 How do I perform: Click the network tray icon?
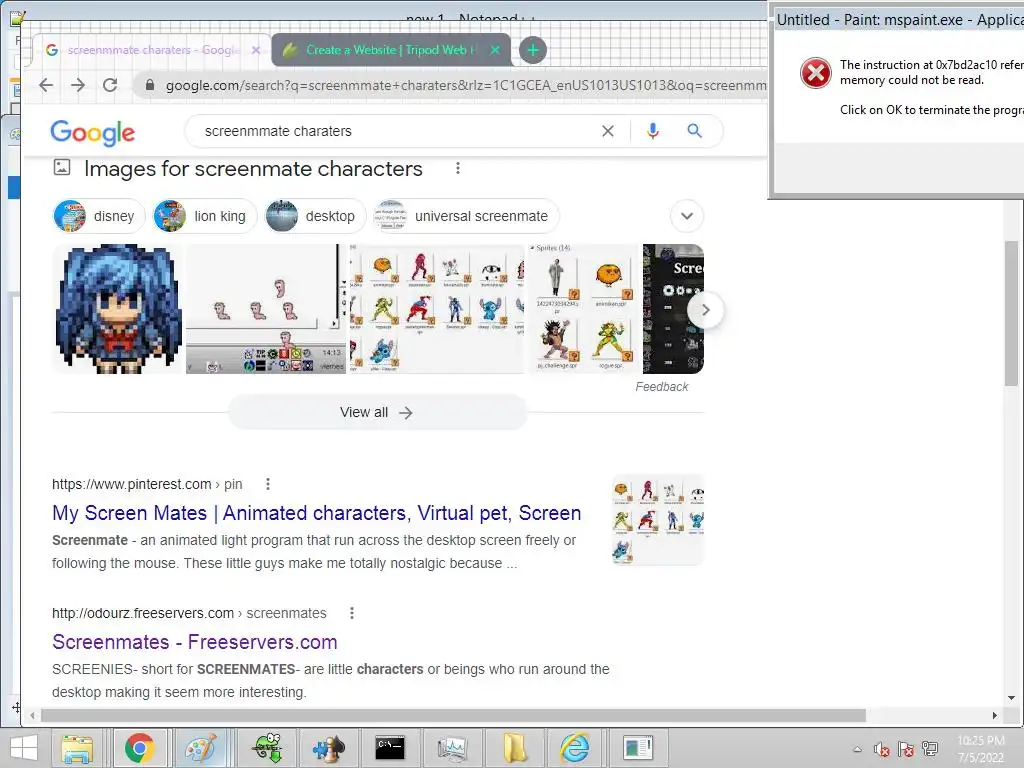pyautogui.click(x=930, y=749)
